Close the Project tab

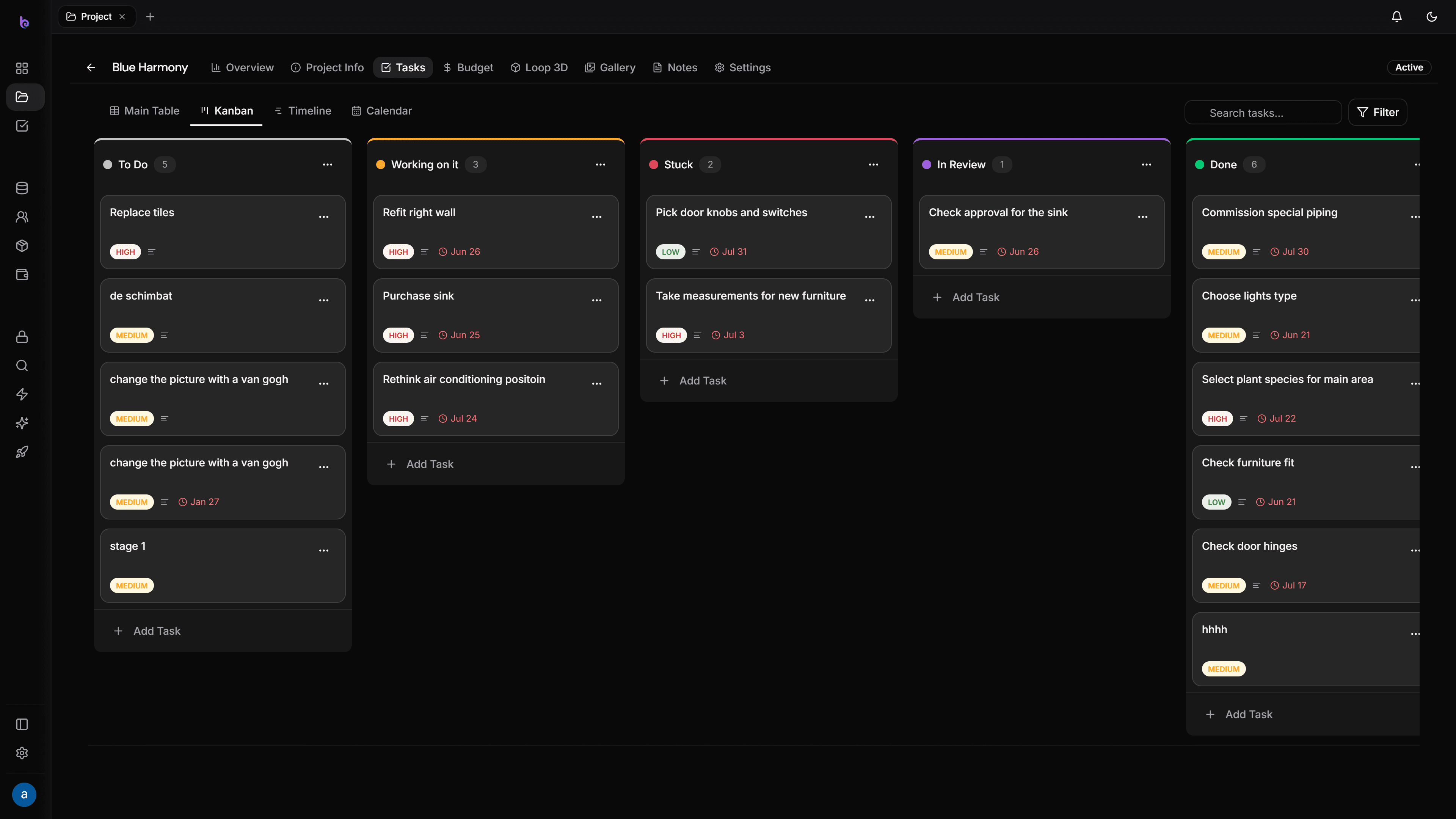pos(122,17)
